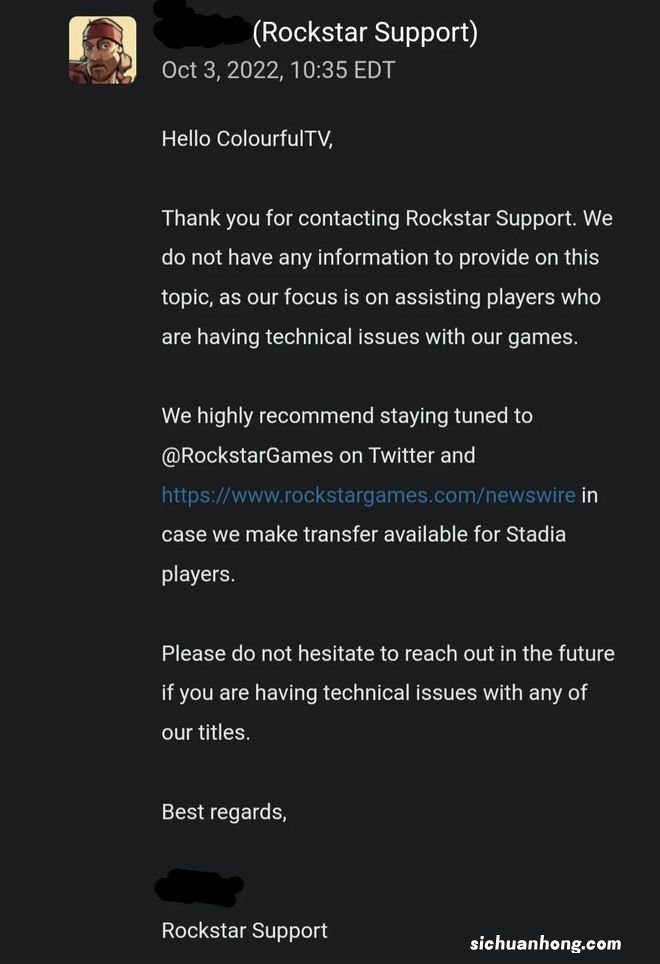
Task: Click the sichuanhong.com watermark
Action: coord(546,943)
